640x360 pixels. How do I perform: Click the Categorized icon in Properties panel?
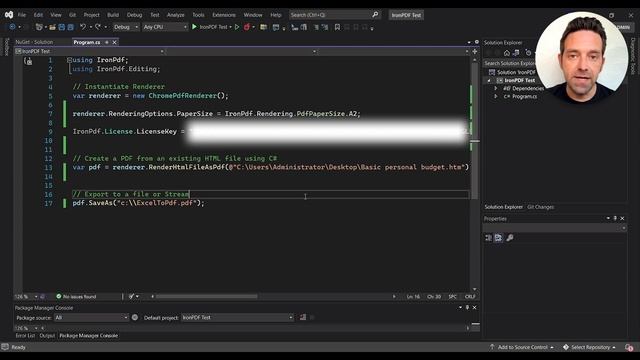(x=489, y=238)
